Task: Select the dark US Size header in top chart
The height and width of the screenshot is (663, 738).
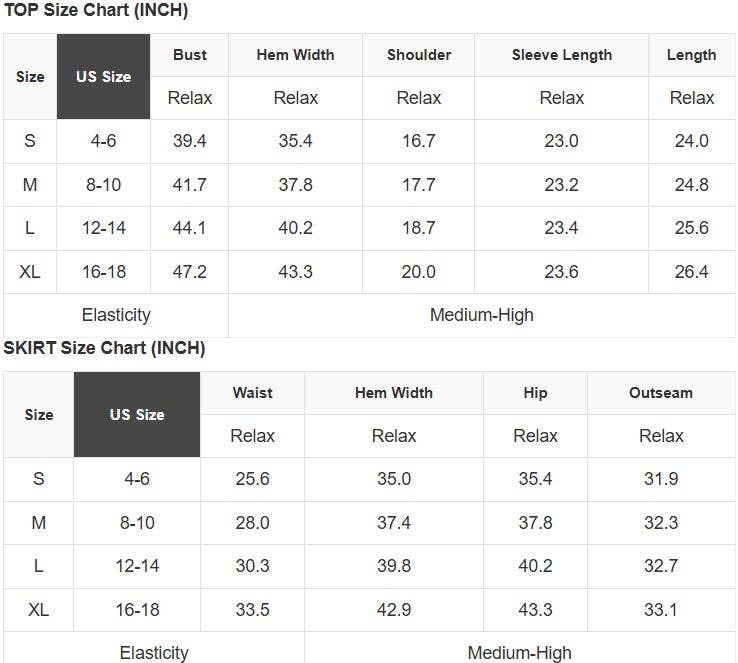Action: 104,77
